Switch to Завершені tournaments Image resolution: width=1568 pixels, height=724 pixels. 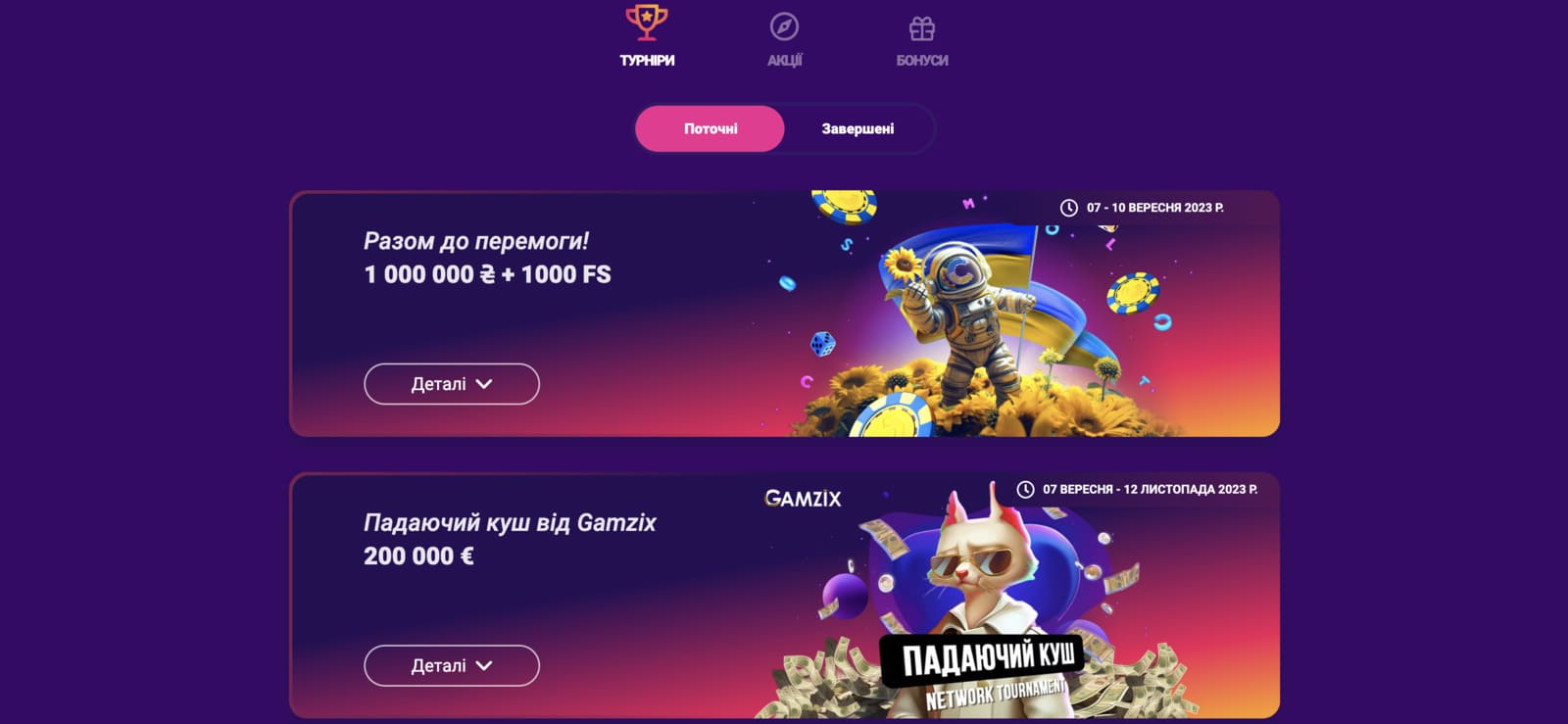(x=857, y=128)
